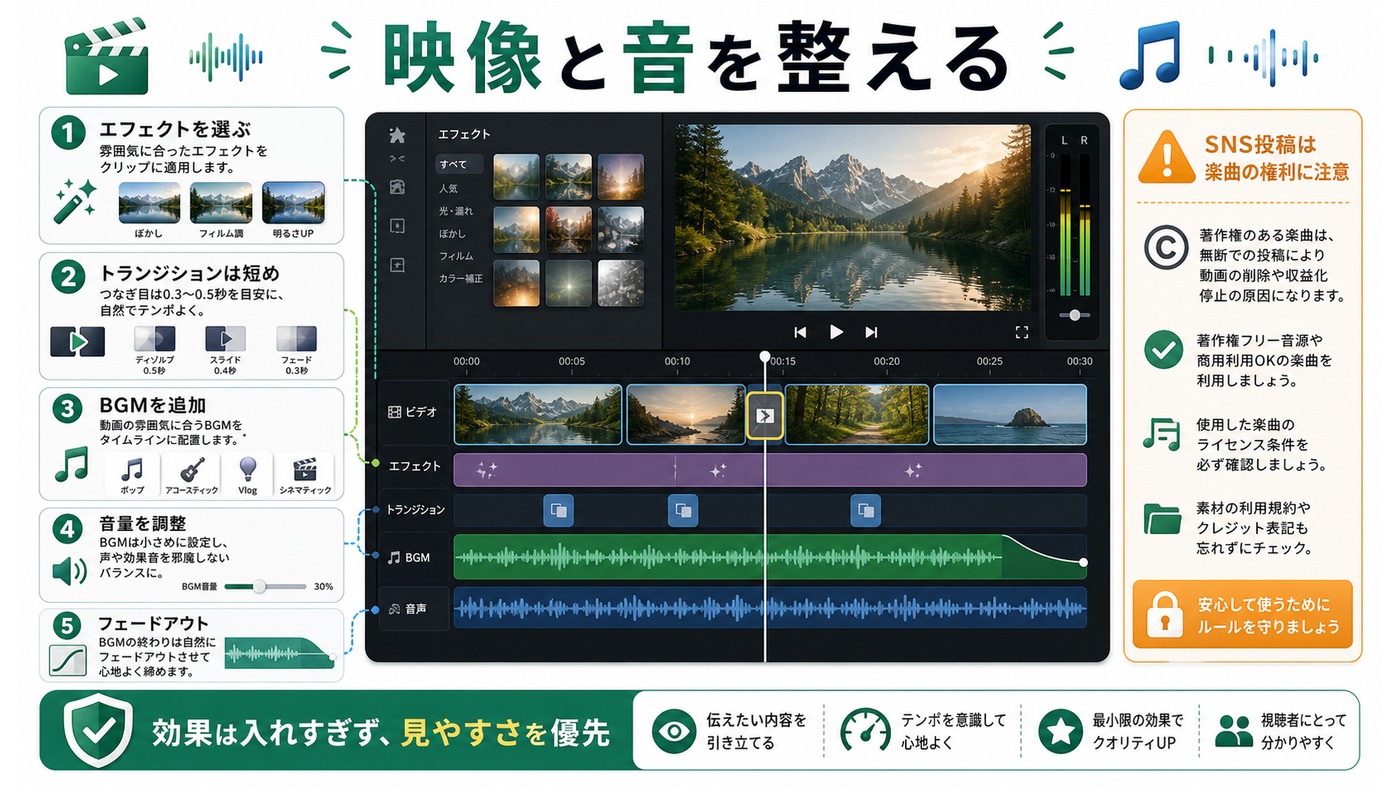This screenshot has height=788, width=1400.
Task: Click the first transition marker before 00:05
Action: [558, 510]
